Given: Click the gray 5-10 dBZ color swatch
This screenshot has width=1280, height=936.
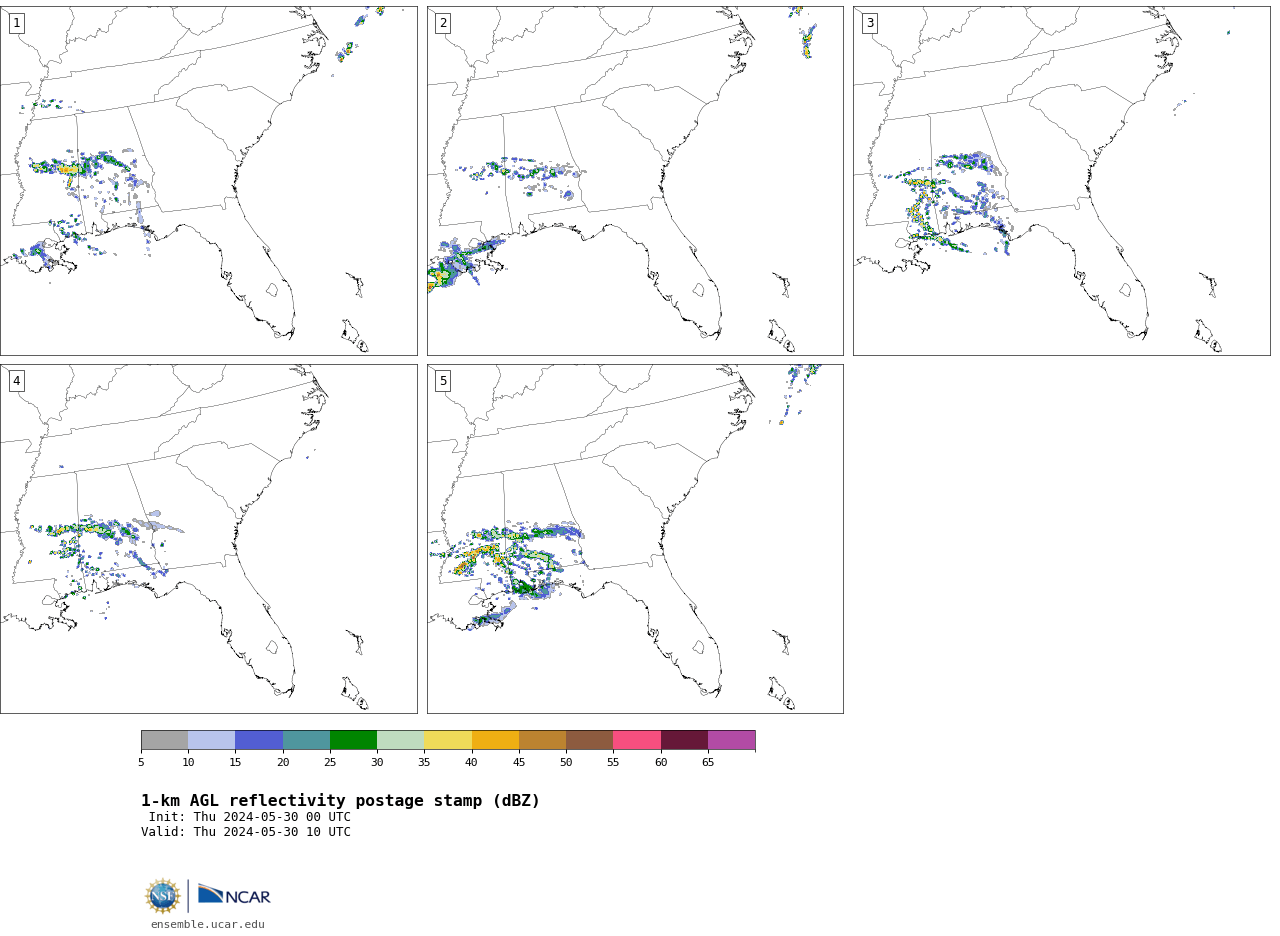Looking at the screenshot, I should [164, 740].
